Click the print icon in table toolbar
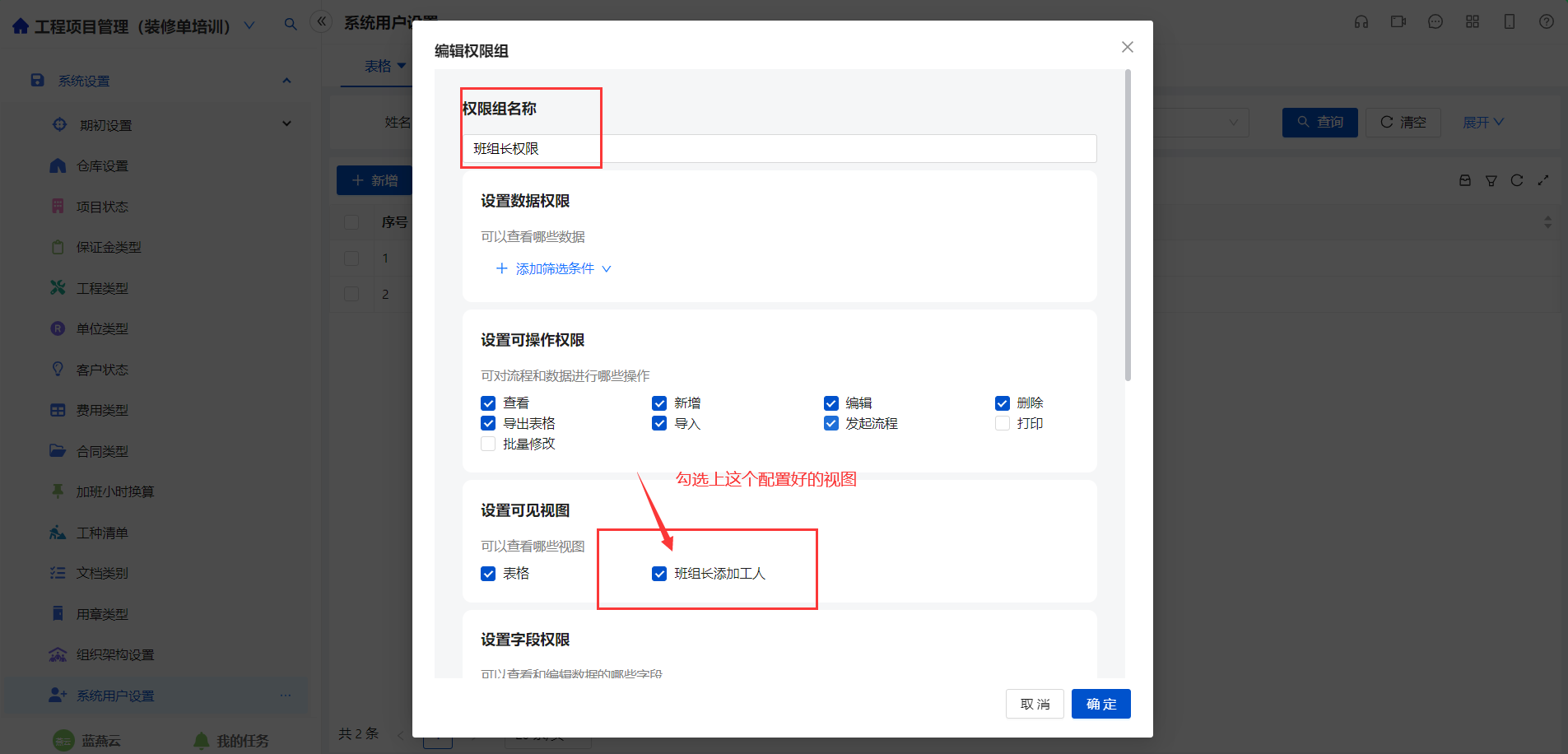 [x=1465, y=180]
